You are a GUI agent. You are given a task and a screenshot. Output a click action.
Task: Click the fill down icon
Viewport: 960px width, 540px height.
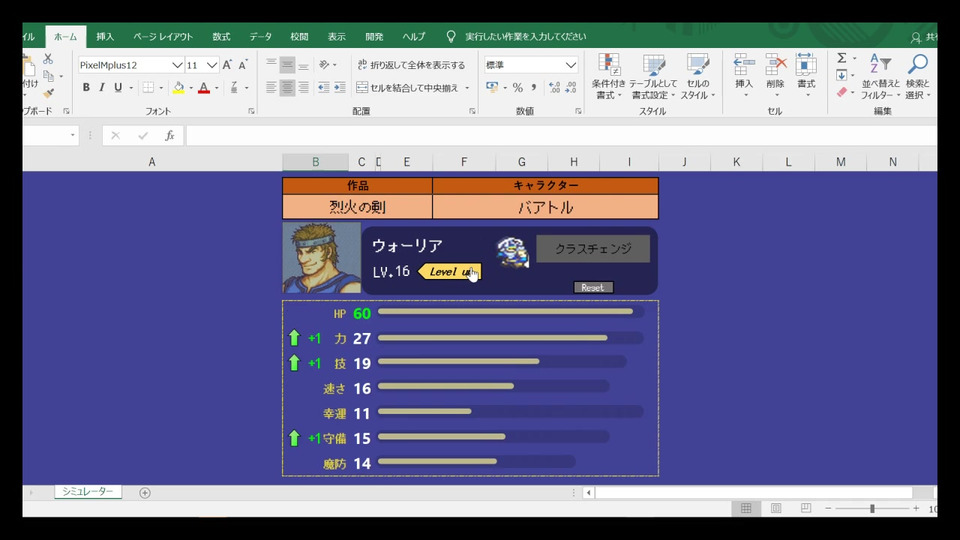tap(842, 75)
